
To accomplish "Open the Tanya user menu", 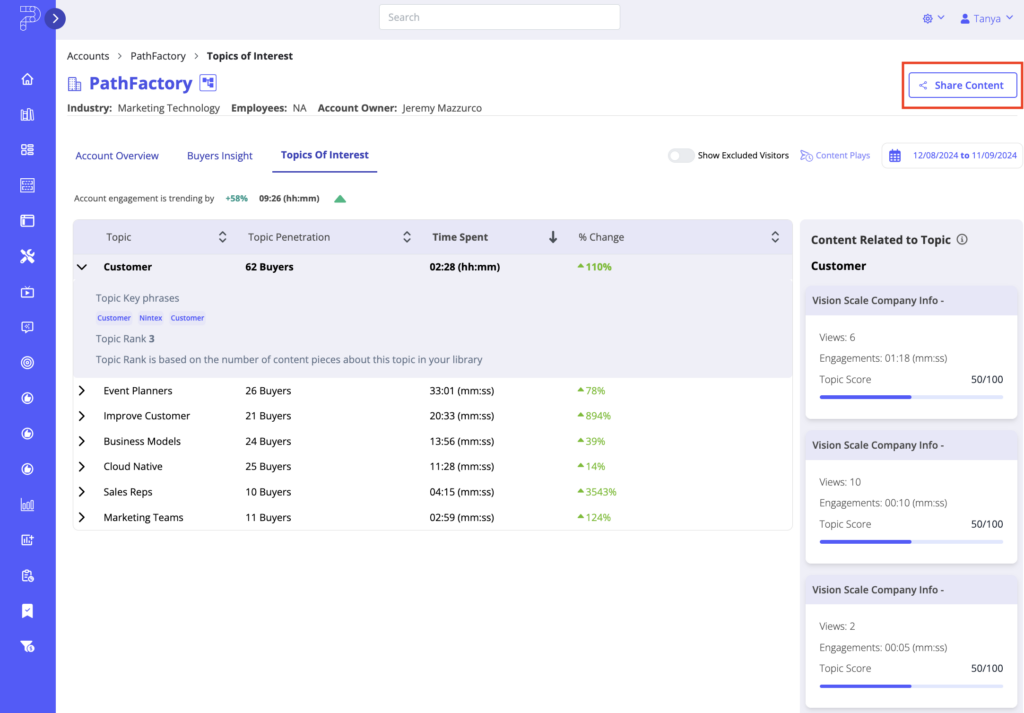I will 986,18.
